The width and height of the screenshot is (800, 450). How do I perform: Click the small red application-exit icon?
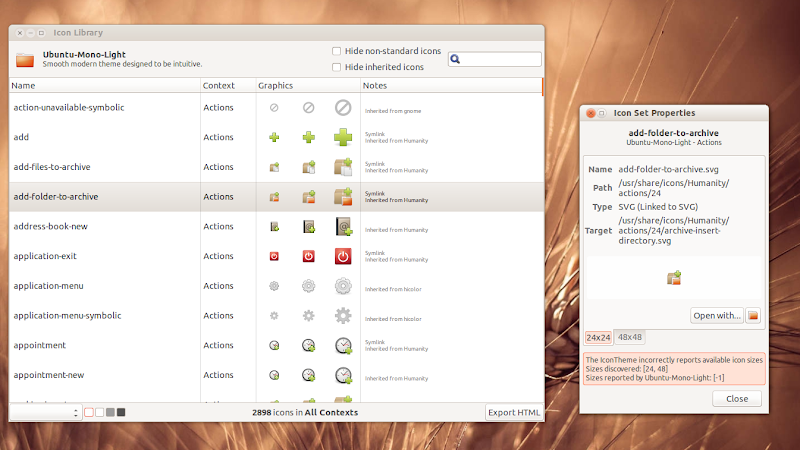click(x=274, y=256)
